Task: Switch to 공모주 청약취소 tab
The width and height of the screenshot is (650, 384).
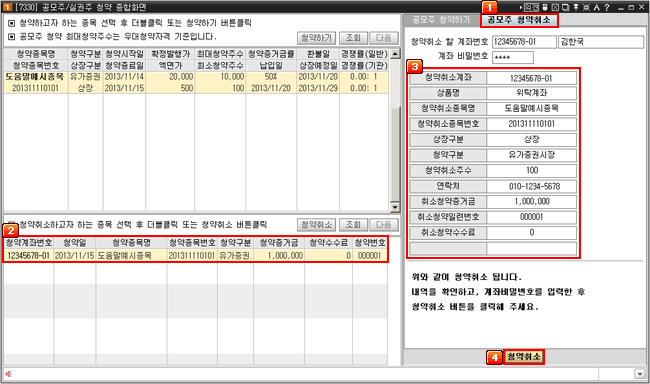Action: click(x=519, y=20)
